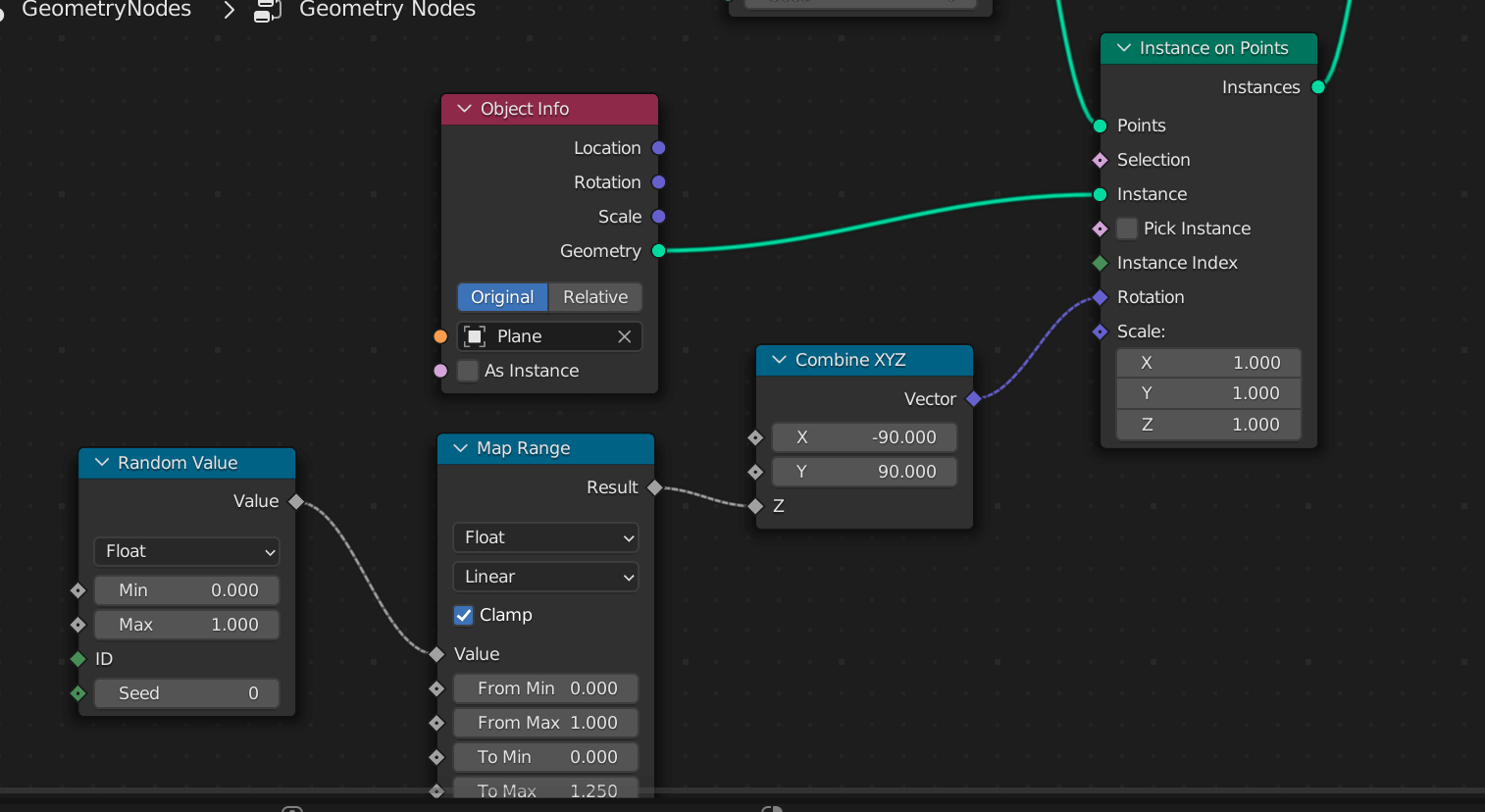Enable the As Instance checkbox
Image resolution: width=1485 pixels, height=812 pixels.
click(468, 371)
